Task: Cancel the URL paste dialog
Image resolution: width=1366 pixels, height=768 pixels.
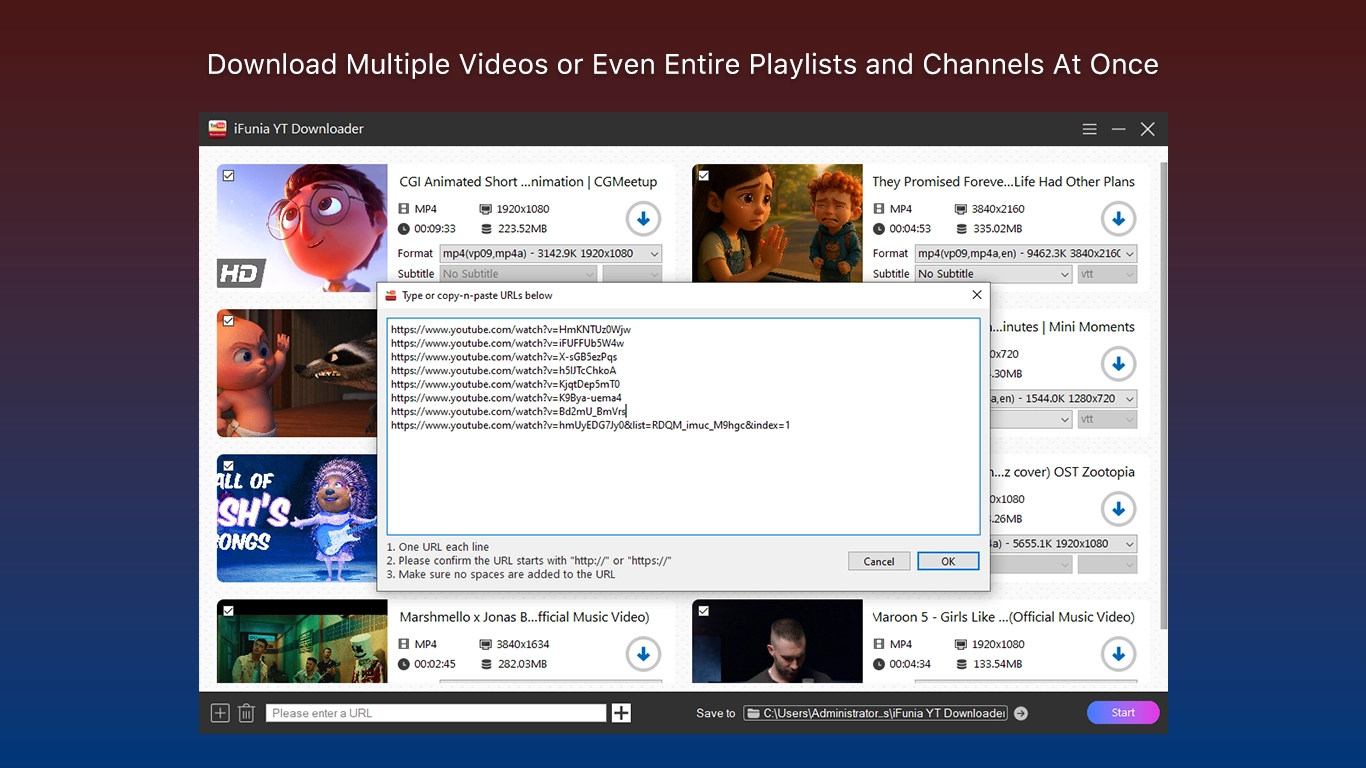Action: [x=879, y=561]
